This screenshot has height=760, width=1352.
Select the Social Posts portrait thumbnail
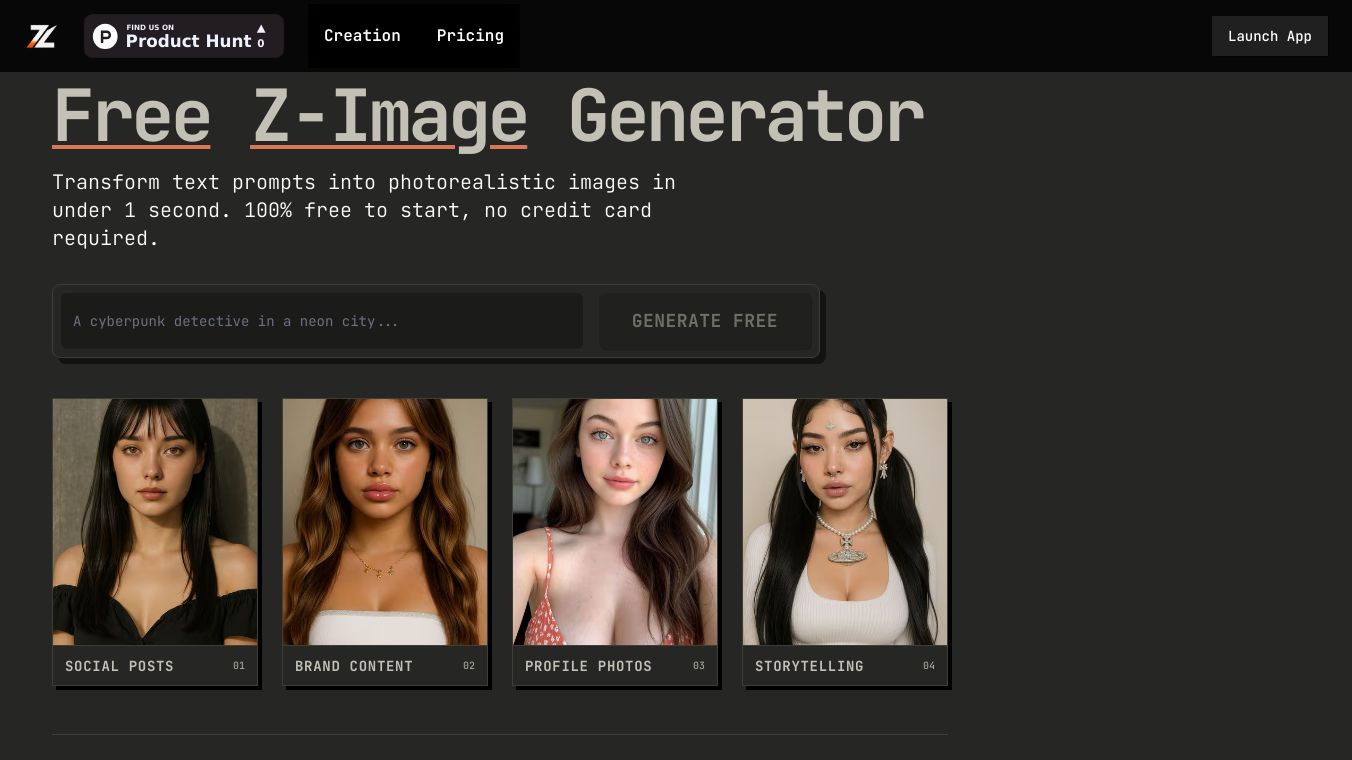tap(155, 522)
